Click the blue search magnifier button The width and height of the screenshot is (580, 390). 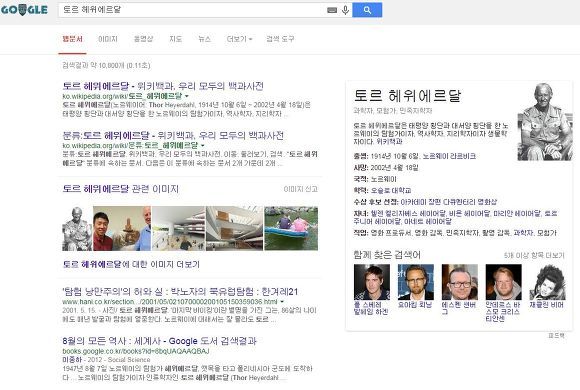(x=367, y=10)
